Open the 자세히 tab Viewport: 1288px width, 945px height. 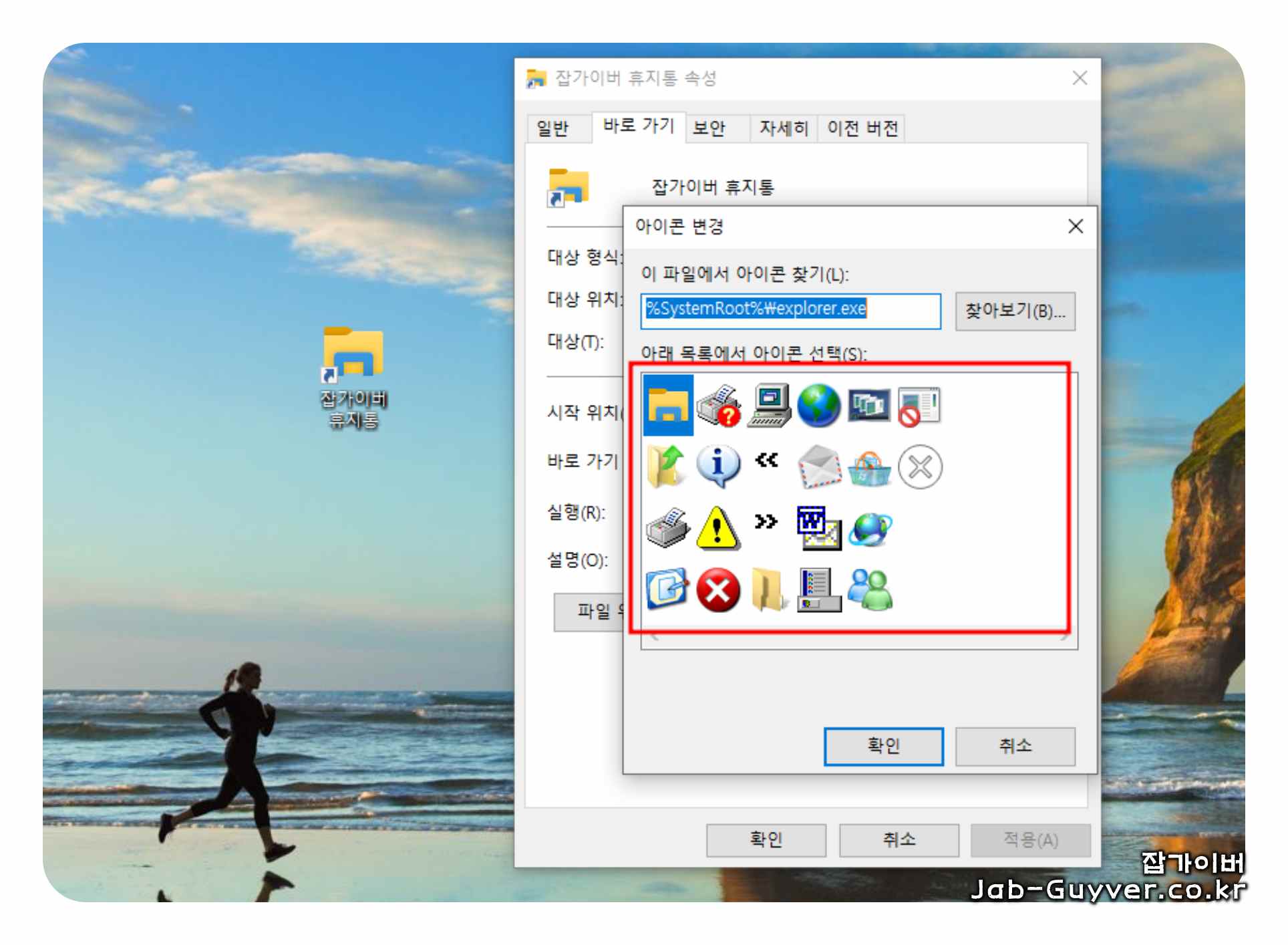click(x=783, y=128)
